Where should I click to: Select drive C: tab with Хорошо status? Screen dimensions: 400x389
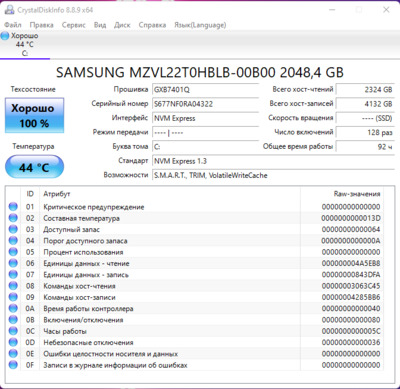pos(25,44)
